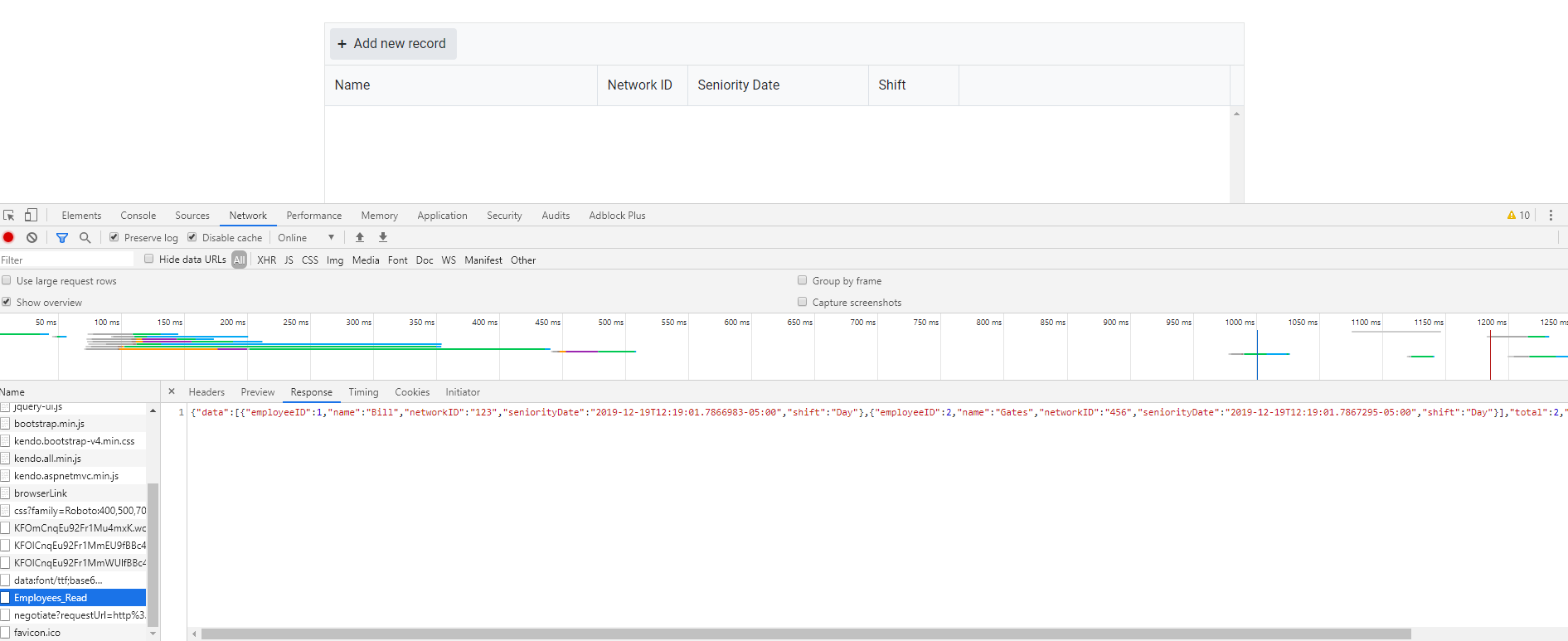Show the request Timing tab
The image size is (1568, 641).
tap(363, 392)
